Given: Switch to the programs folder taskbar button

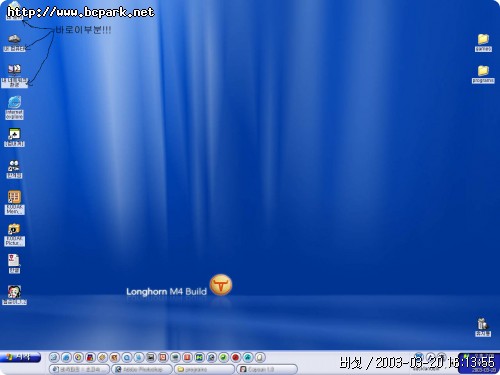Looking at the screenshot, I should point(204,369).
